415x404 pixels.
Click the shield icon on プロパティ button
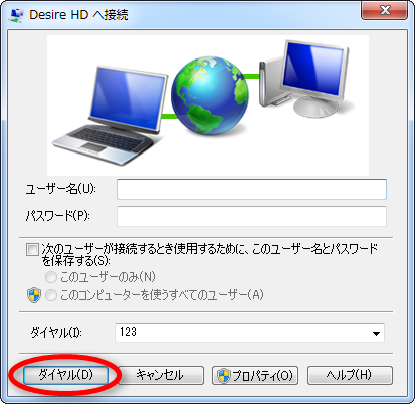224,376
